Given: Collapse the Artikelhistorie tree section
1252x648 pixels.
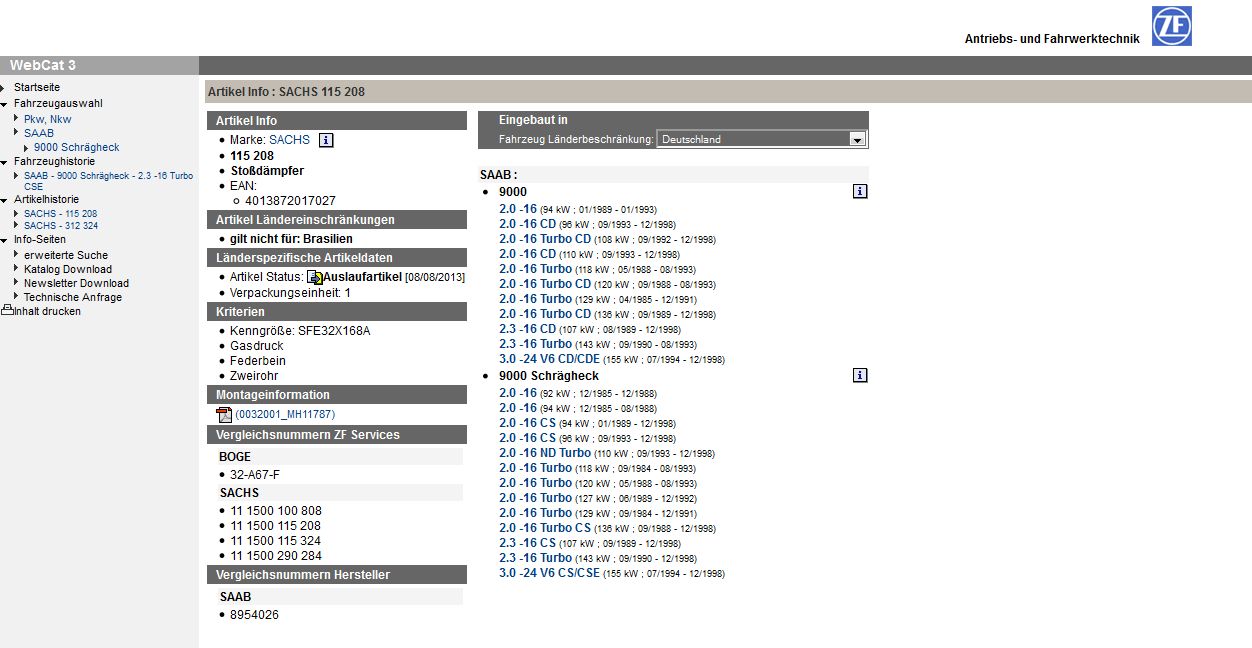Looking at the screenshot, I should pos(4,200).
